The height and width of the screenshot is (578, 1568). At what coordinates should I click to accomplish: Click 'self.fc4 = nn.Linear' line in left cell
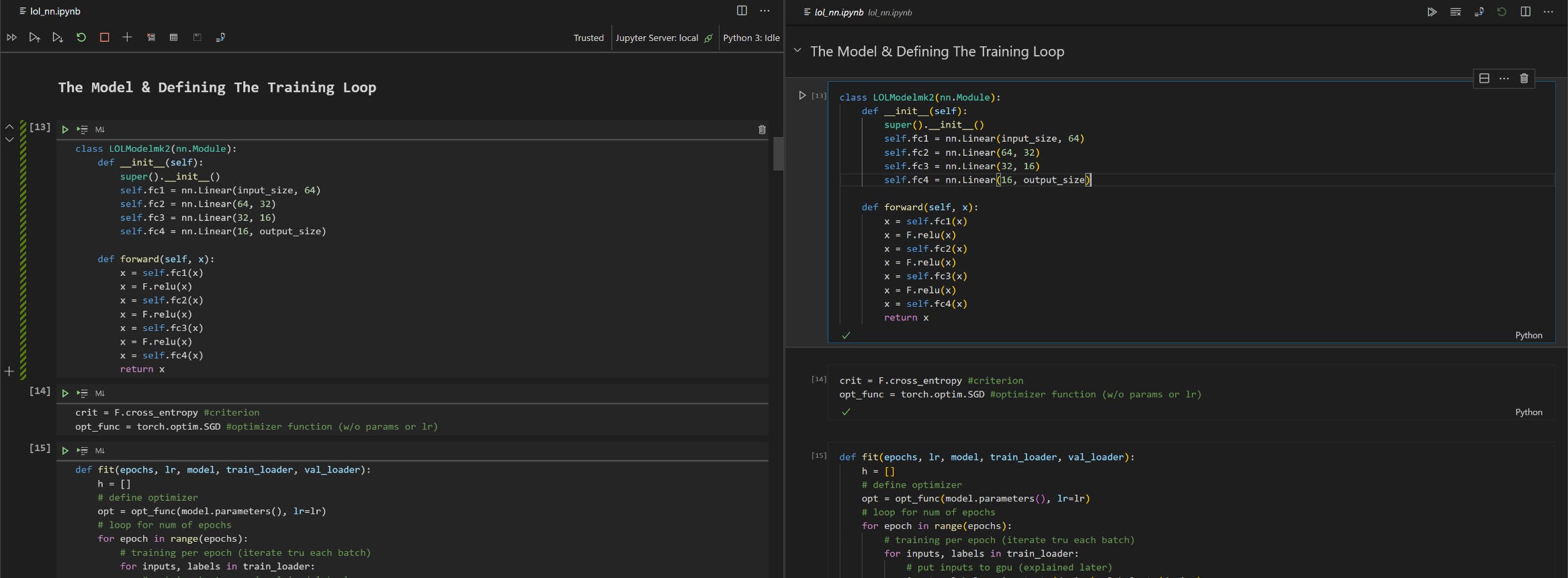pos(223,231)
